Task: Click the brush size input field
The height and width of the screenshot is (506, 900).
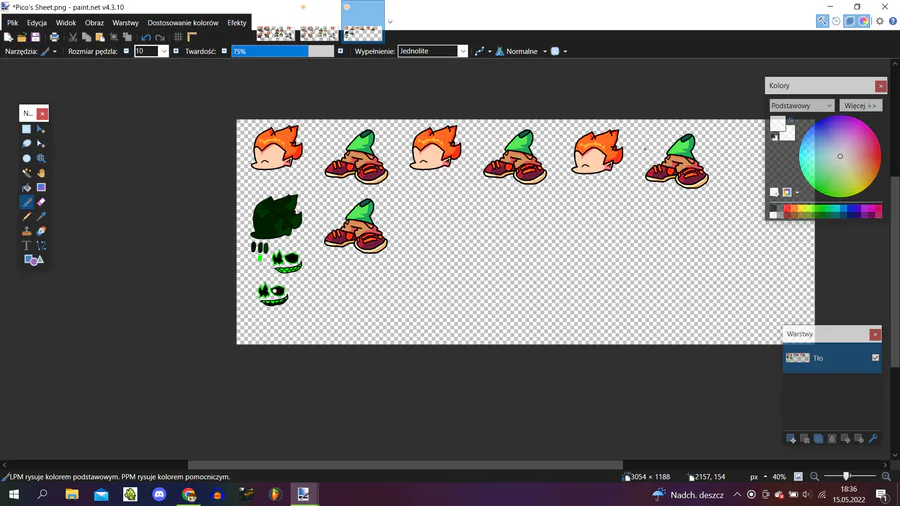Action: 146,51
